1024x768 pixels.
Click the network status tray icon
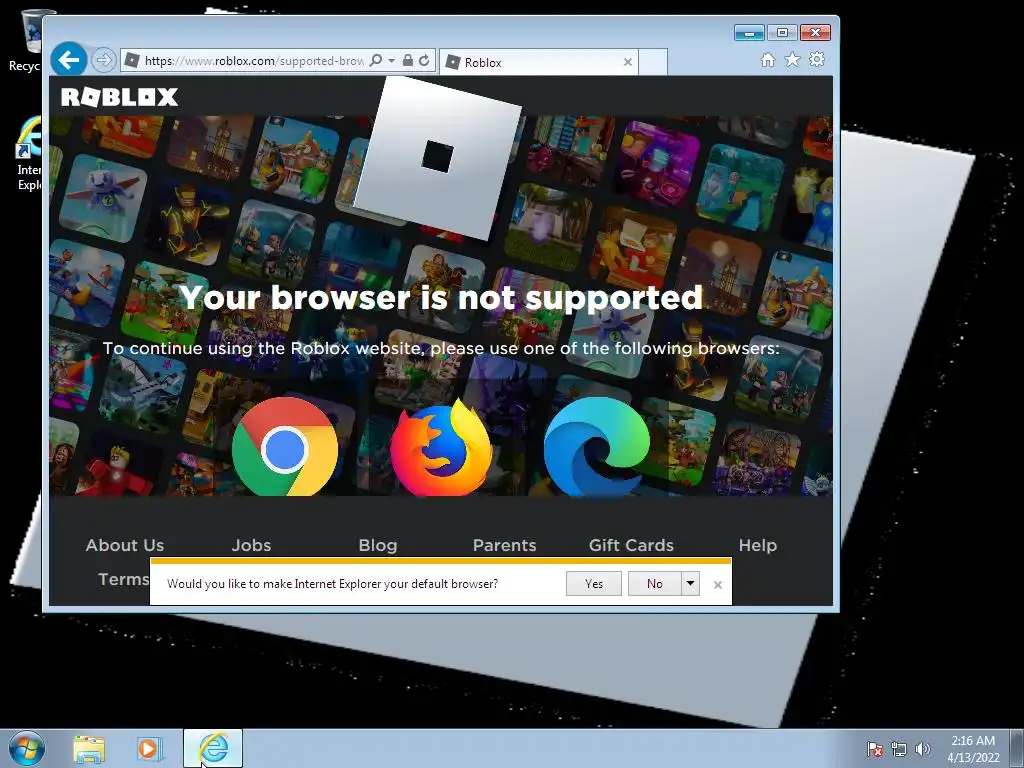pos(899,749)
